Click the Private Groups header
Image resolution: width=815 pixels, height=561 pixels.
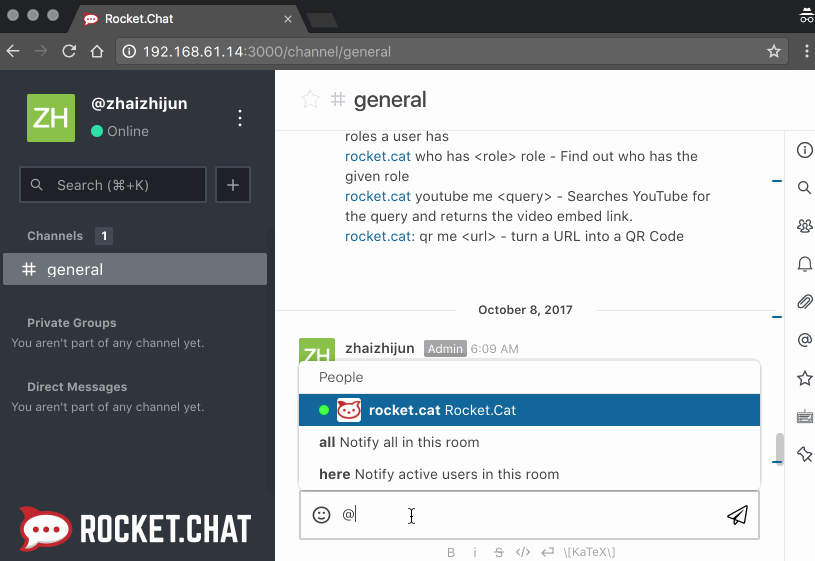[x=72, y=323]
